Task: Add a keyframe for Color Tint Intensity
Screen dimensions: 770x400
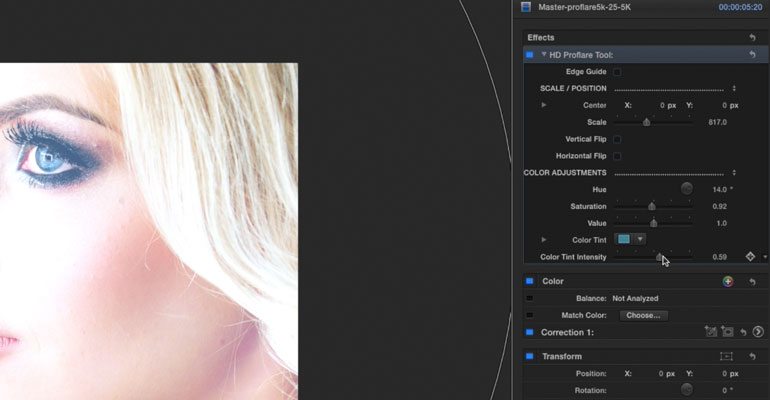Action: pyautogui.click(x=750, y=256)
